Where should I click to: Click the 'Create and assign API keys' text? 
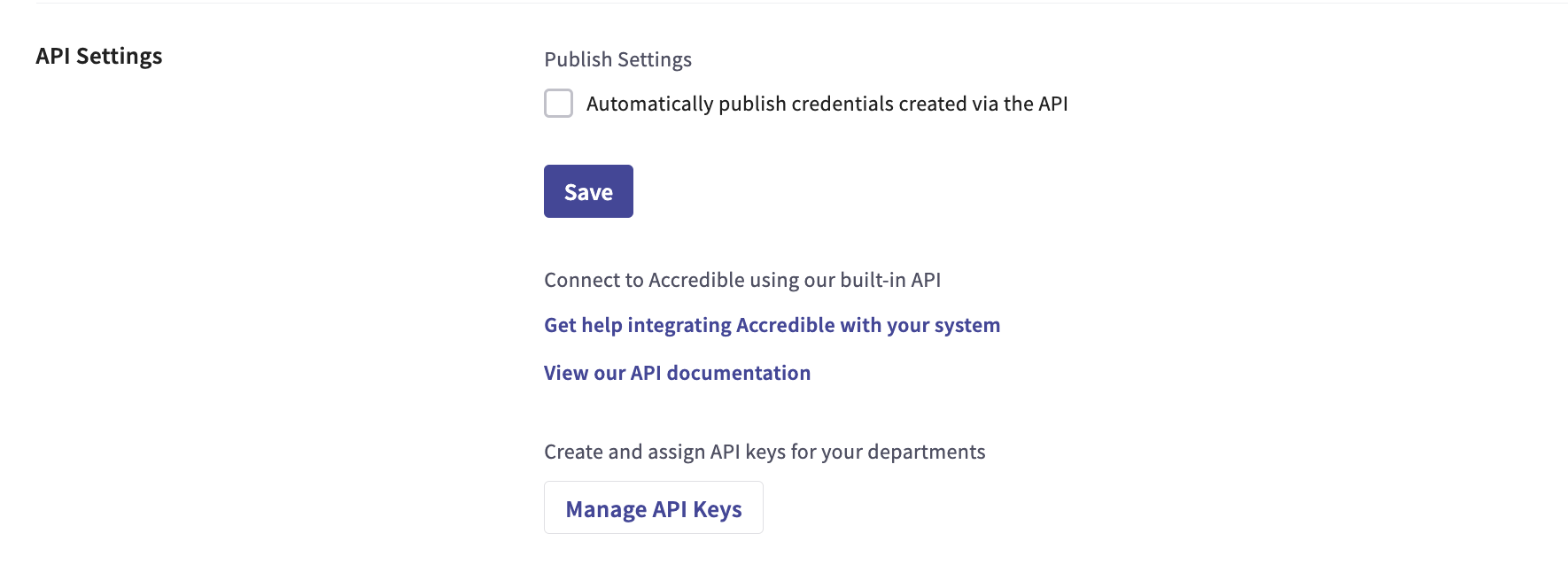(764, 451)
